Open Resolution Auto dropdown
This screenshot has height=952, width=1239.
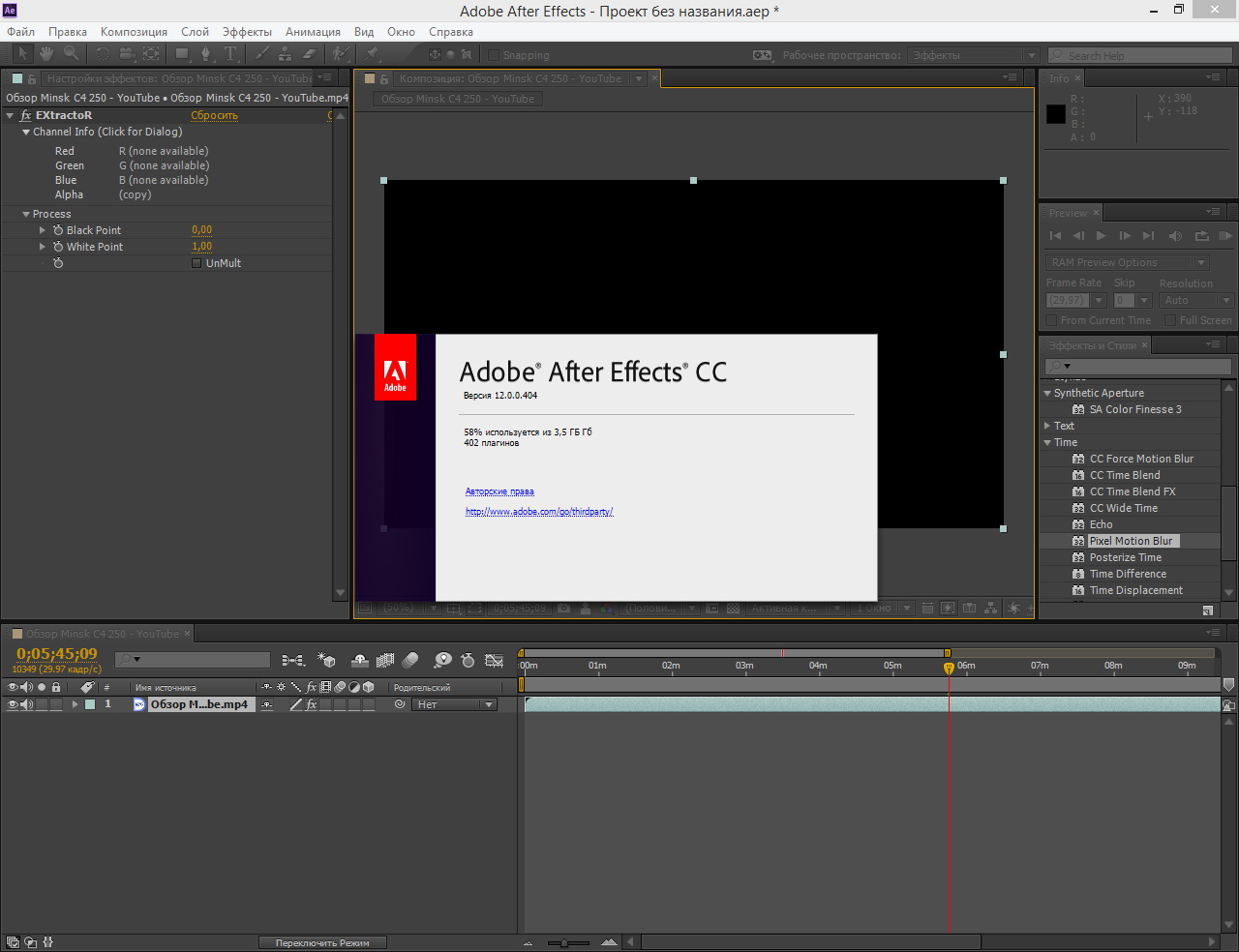pyautogui.click(x=1196, y=300)
